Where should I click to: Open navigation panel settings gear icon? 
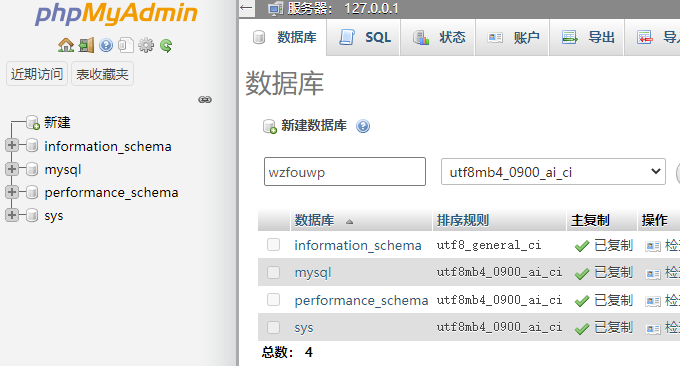pyautogui.click(x=146, y=45)
